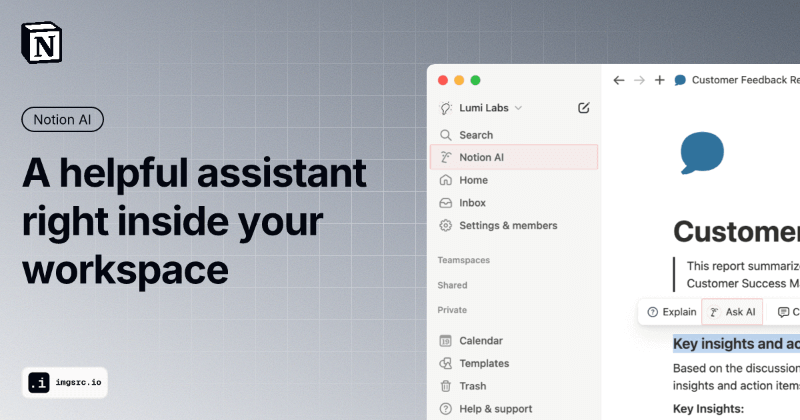The image size is (800, 420).
Task: Navigate back with the left arrow
Action: point(619,80)
